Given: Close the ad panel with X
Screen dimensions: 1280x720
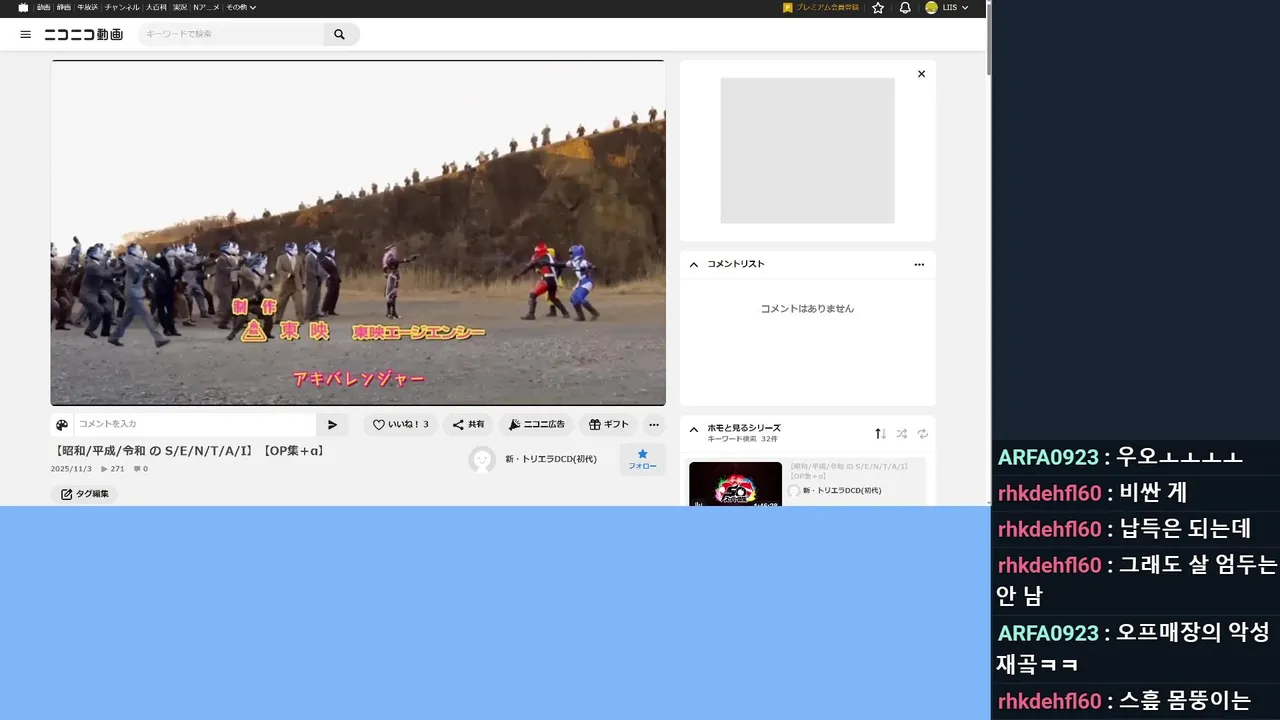Looking at the screenshot, I should 921,74.
